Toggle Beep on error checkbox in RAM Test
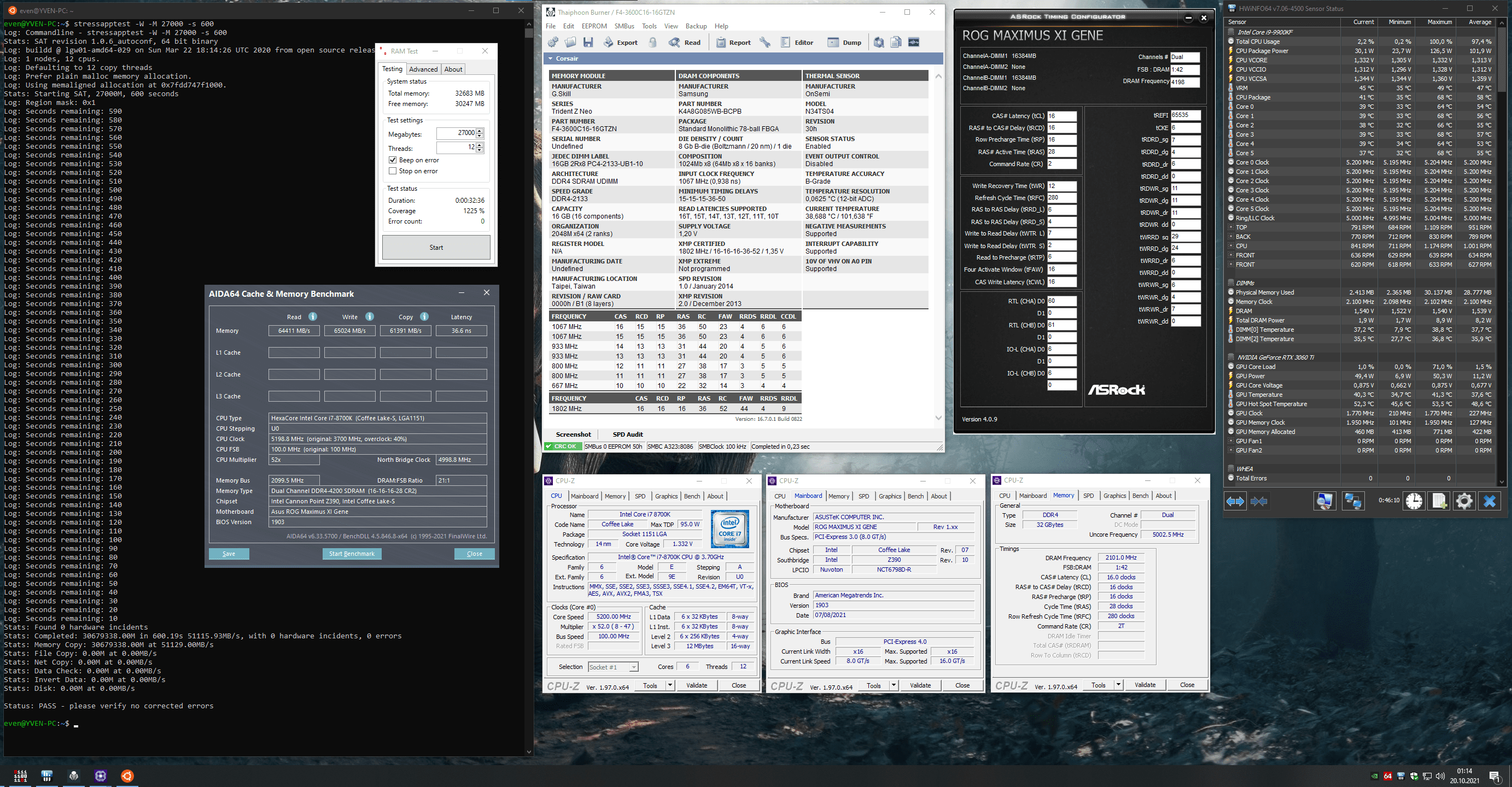The height and width of the screenshot is (787, 1512). point(393,160)
